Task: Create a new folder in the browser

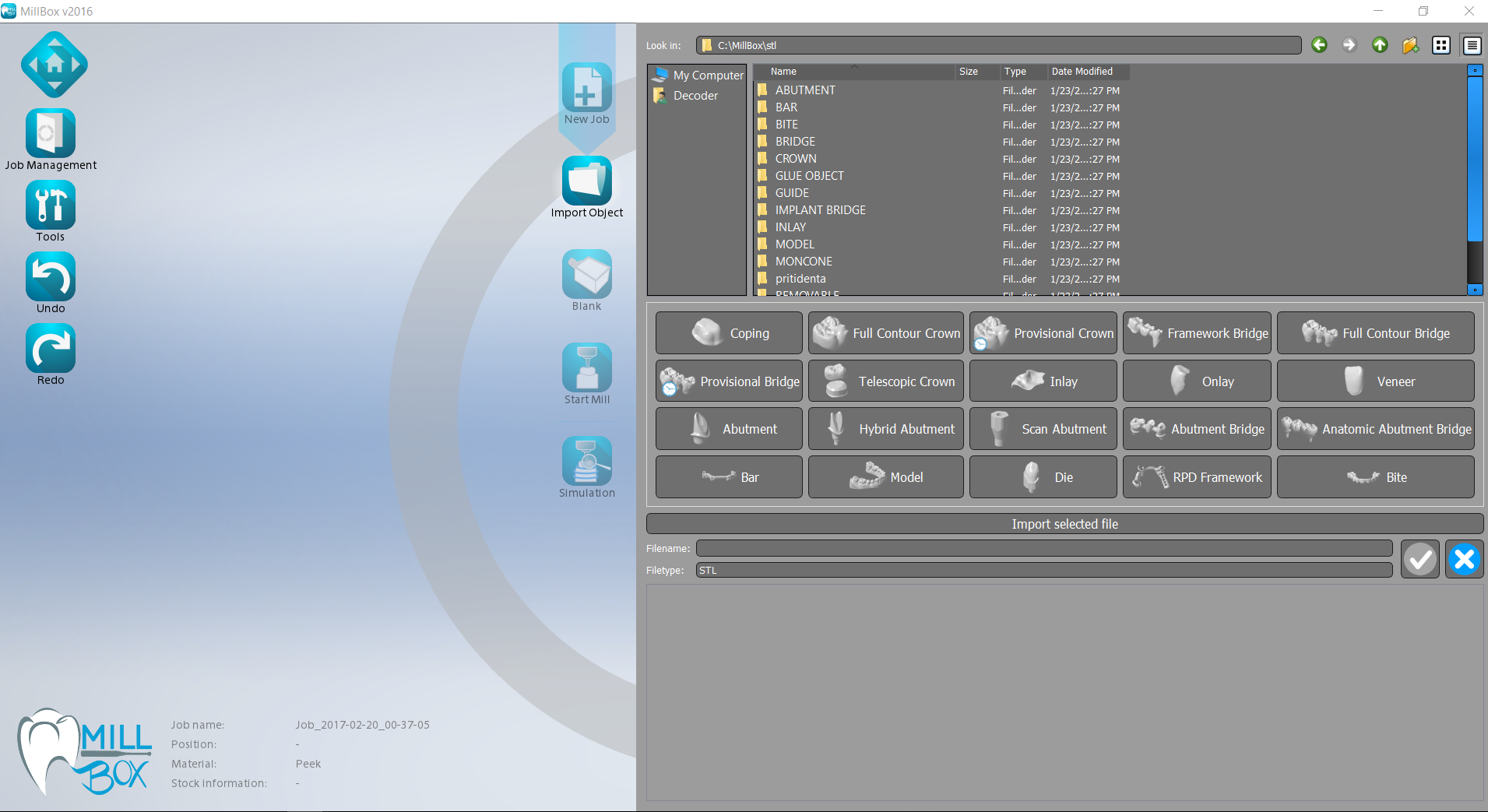Action: click(x=1410, y=45)
